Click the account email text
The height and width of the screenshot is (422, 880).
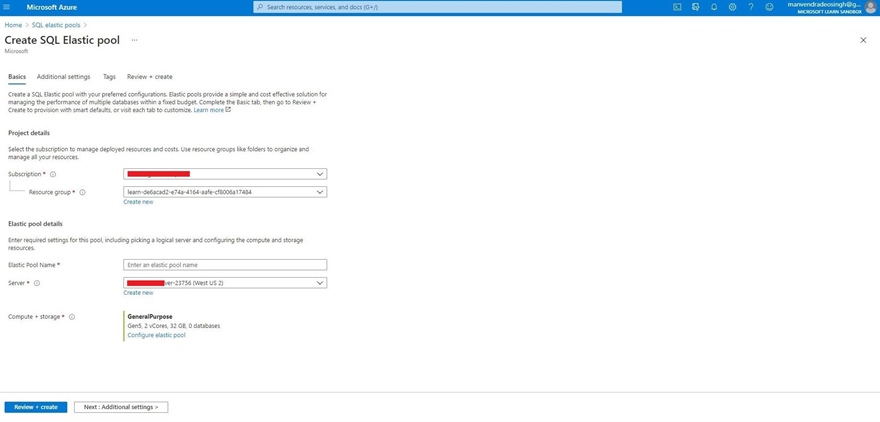coord(823,4)
